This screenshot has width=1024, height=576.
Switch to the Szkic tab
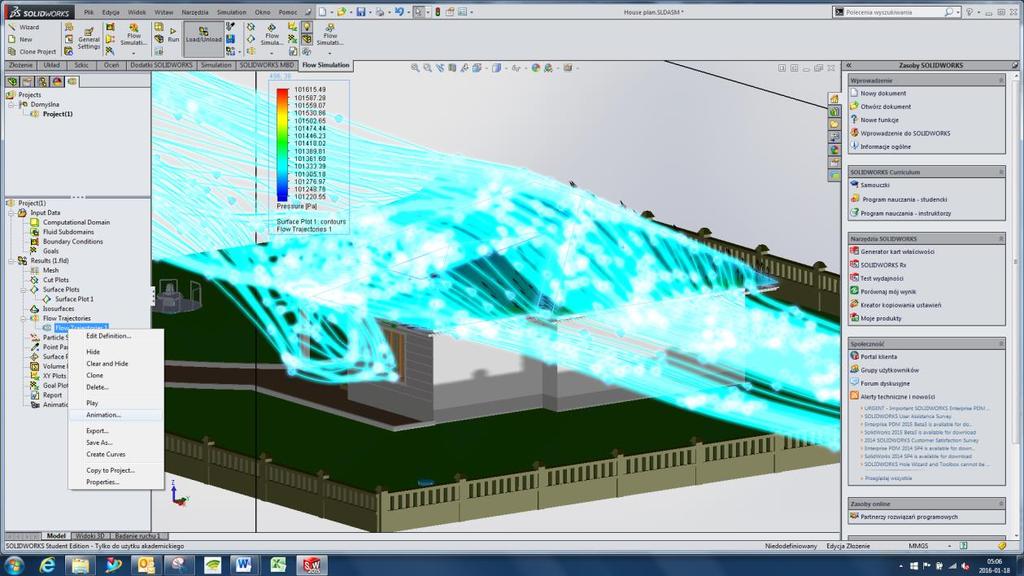coord(82,65)
